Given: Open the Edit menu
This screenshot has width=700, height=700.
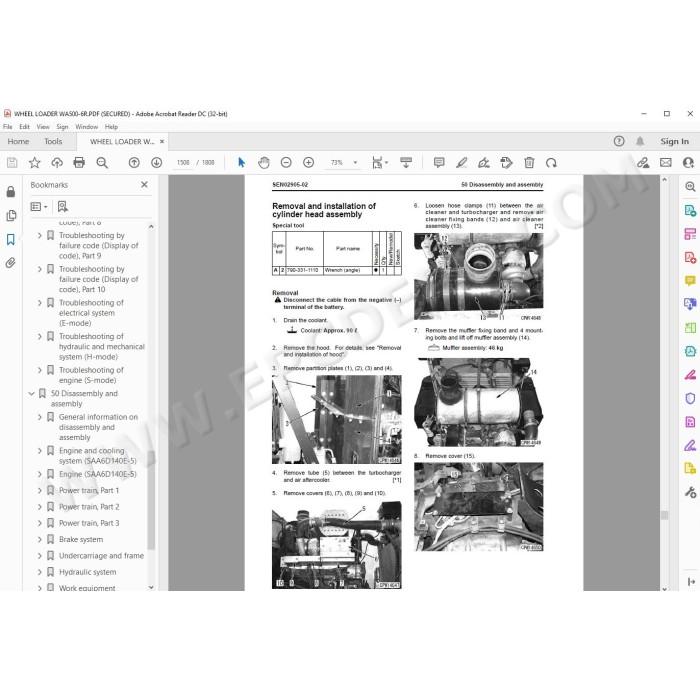Looking at the screenshot, I should coord(24,127).
